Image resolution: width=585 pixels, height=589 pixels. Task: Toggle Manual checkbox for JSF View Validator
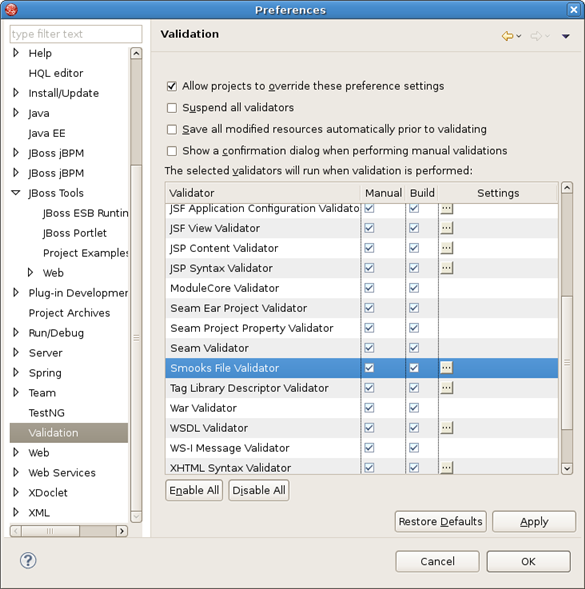369,228
